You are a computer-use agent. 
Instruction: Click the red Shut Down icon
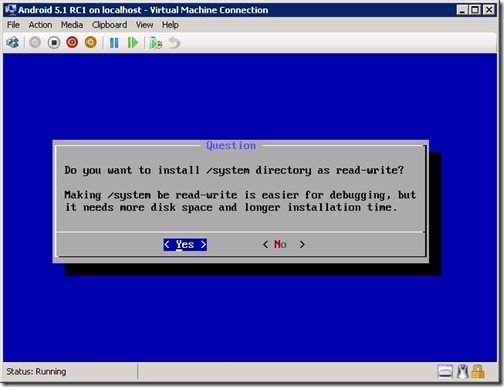72,43
